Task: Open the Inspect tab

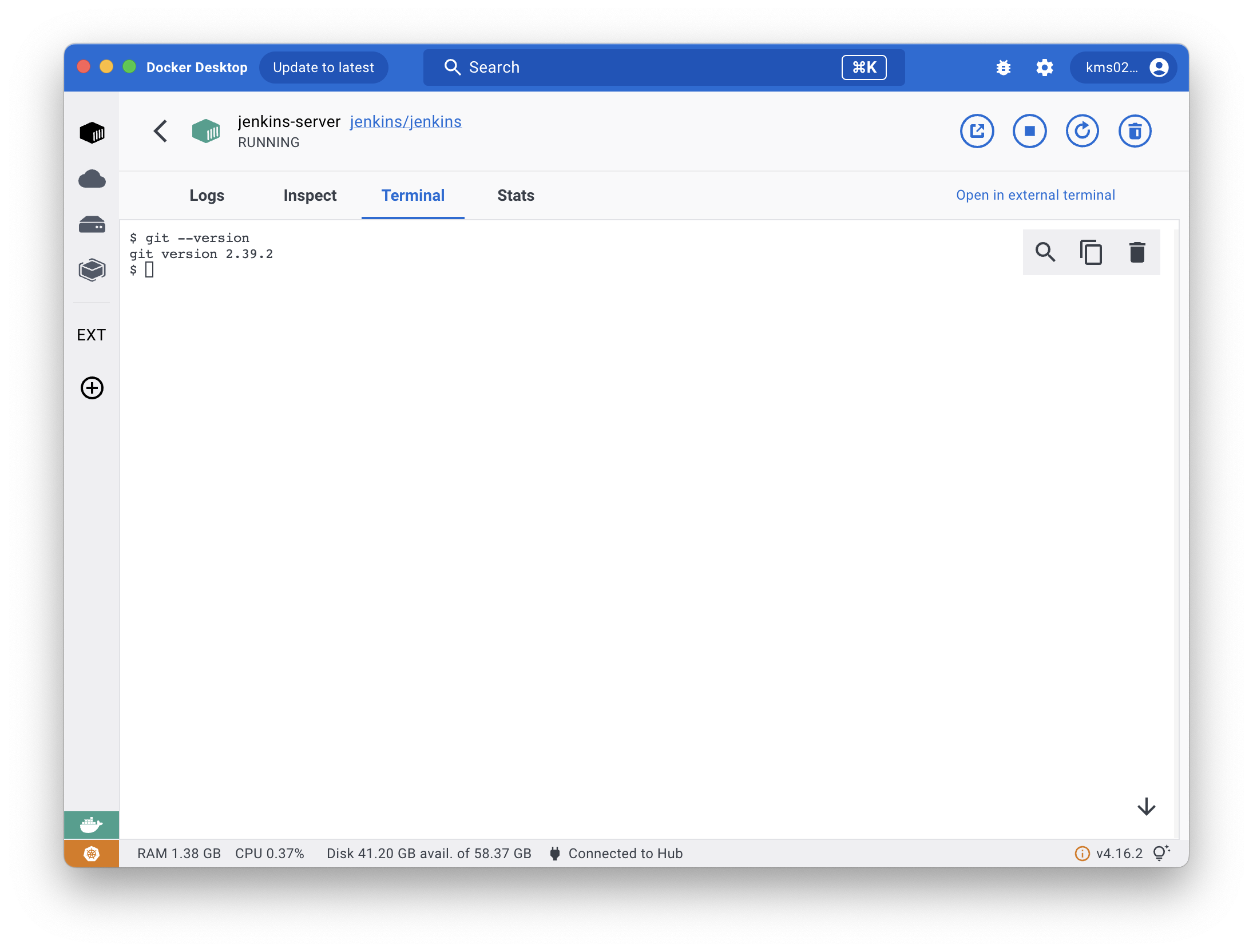Action: (310, 196)
